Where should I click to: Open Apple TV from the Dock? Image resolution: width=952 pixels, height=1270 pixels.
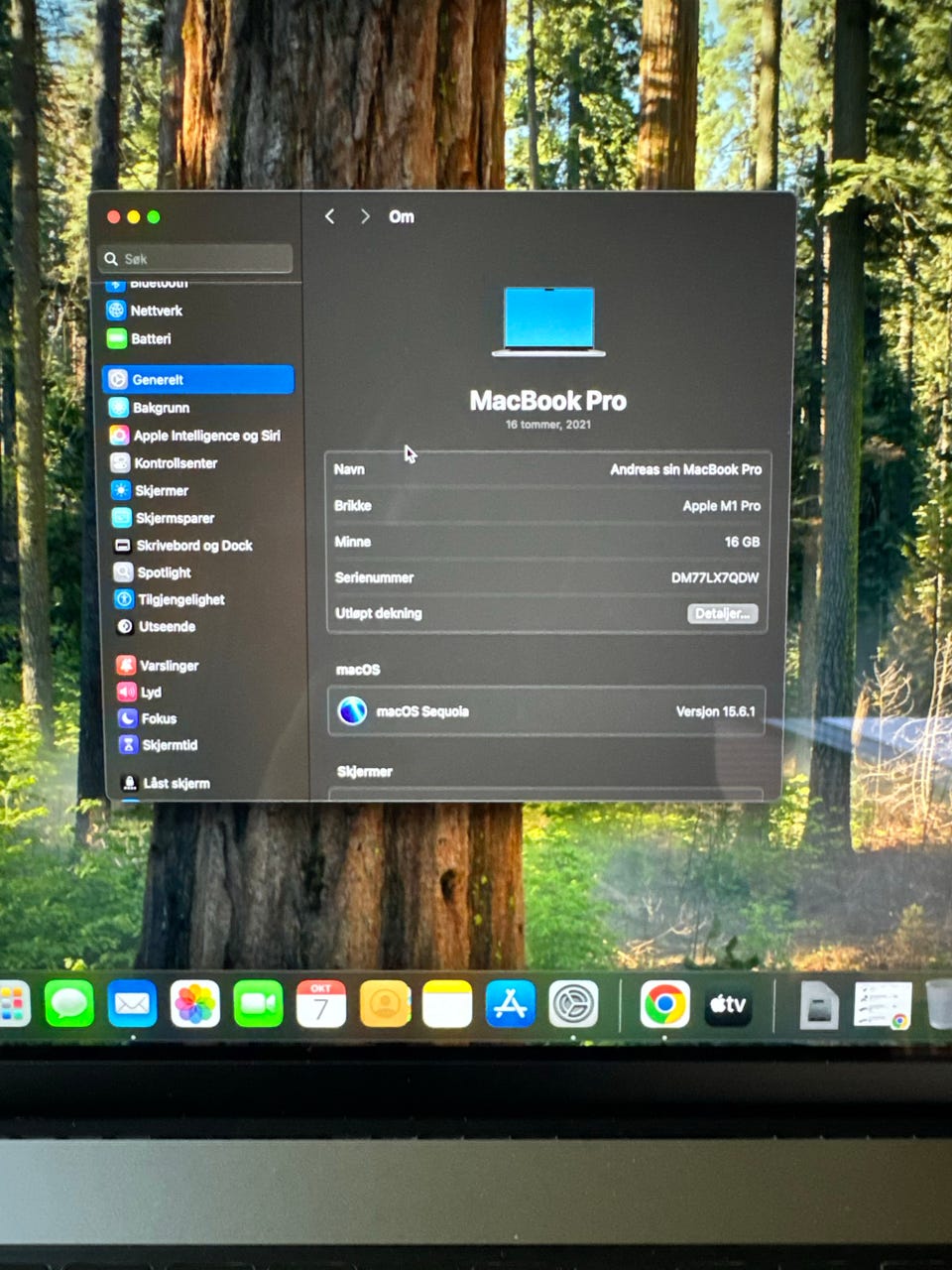(x=728, y=1005)
